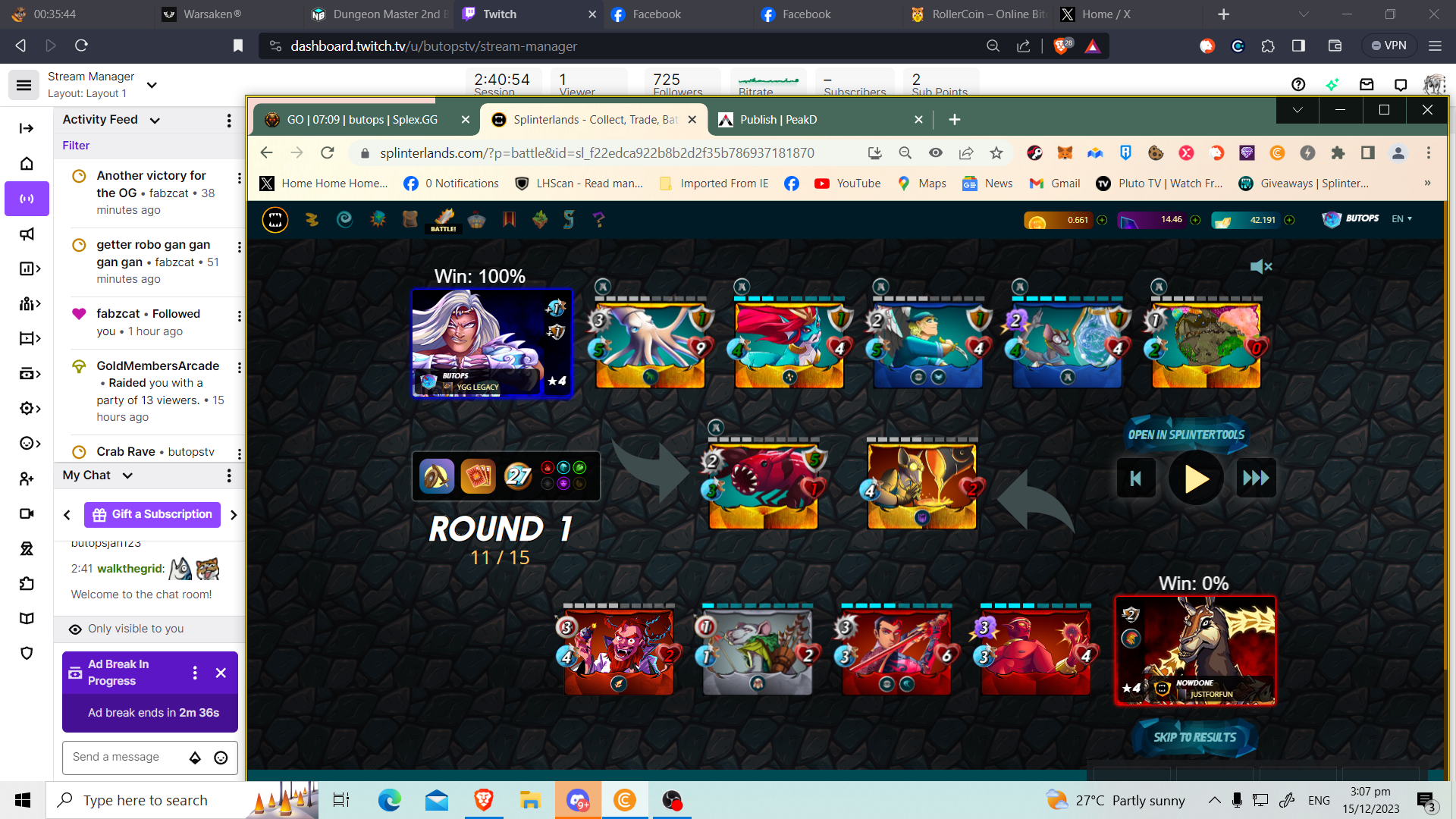Image resolution: width=1456 pixels, height=819 pixels.
Task: Open Twitch whispers speech bubble icon
Action: (1401, 84)
